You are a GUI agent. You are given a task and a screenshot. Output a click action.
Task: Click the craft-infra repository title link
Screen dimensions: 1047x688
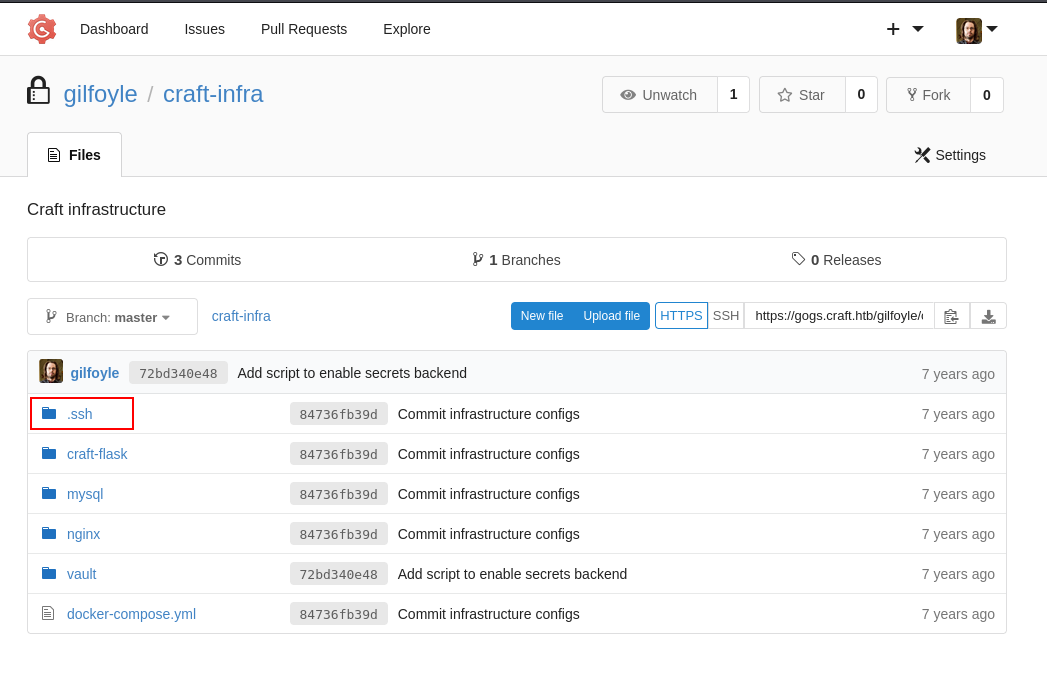(213, 94)
